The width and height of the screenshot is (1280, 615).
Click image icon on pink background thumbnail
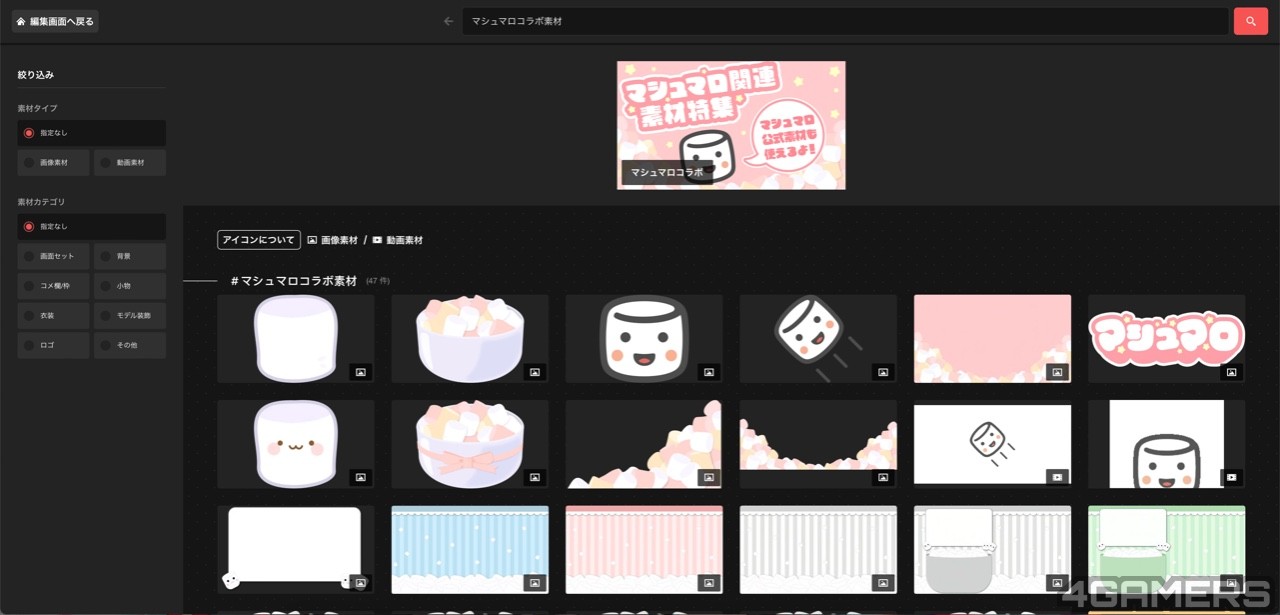[x=1057, y=372]
